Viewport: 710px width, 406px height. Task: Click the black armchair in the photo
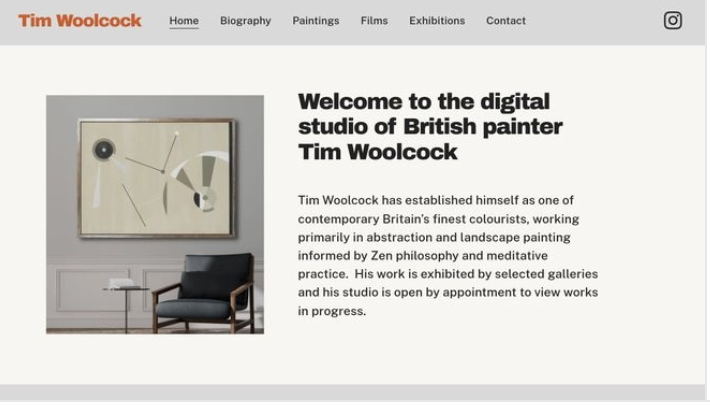click(x=204, y=293)
